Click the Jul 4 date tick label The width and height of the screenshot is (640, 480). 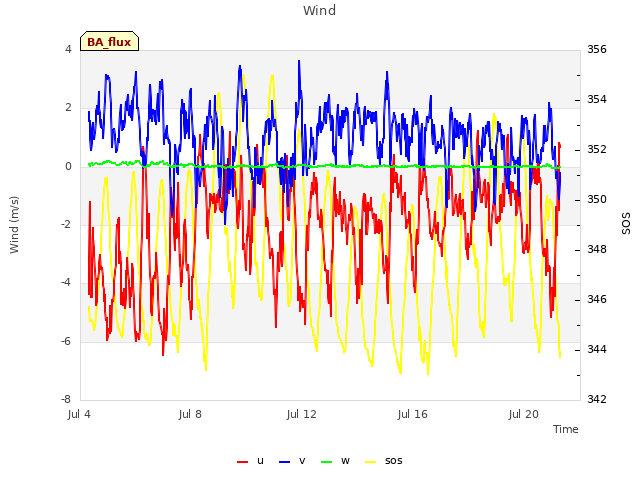(x=79, y=414)
